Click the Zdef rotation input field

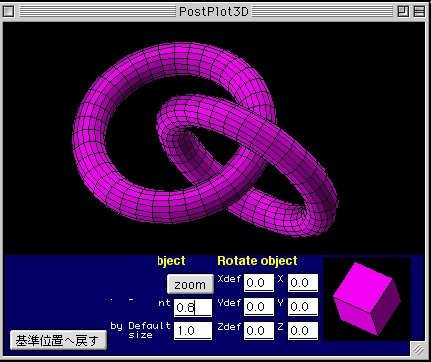259,331
